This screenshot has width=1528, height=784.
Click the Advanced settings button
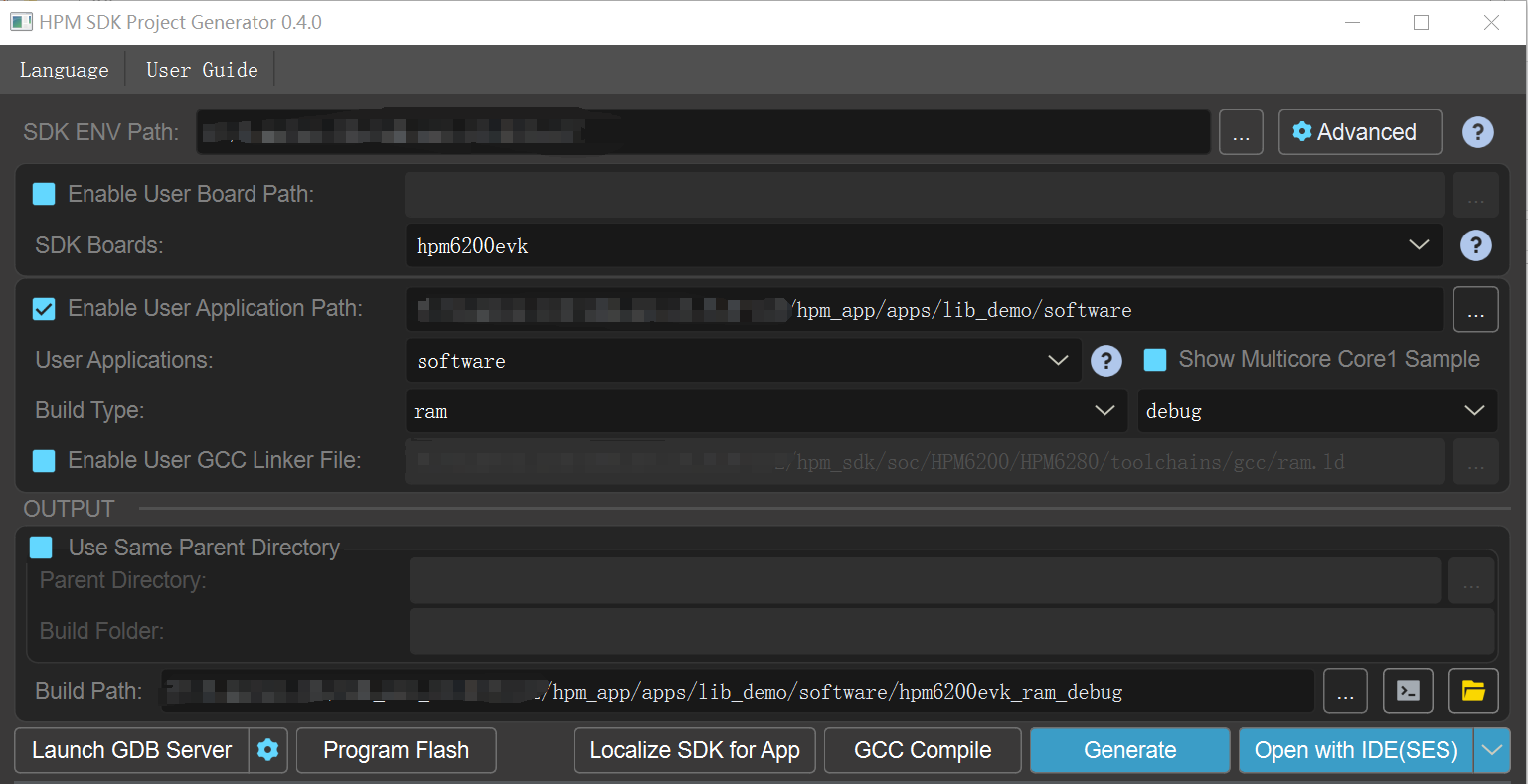click(x=1360, y=132)
